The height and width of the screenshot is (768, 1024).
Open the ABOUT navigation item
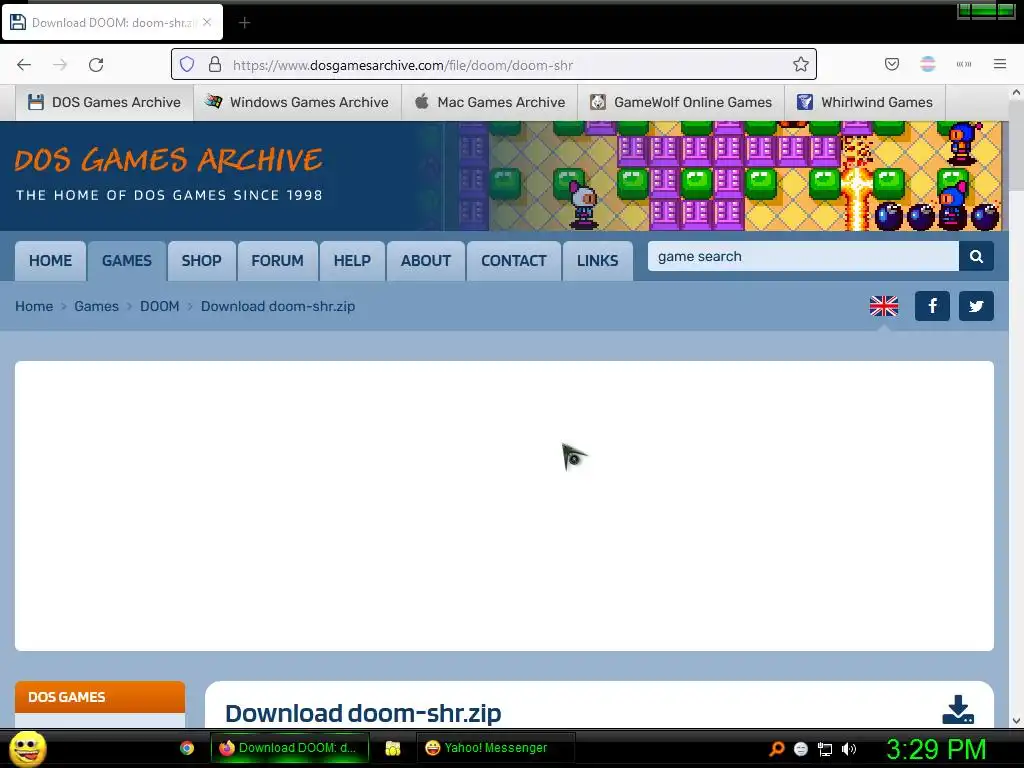point(426,261)
